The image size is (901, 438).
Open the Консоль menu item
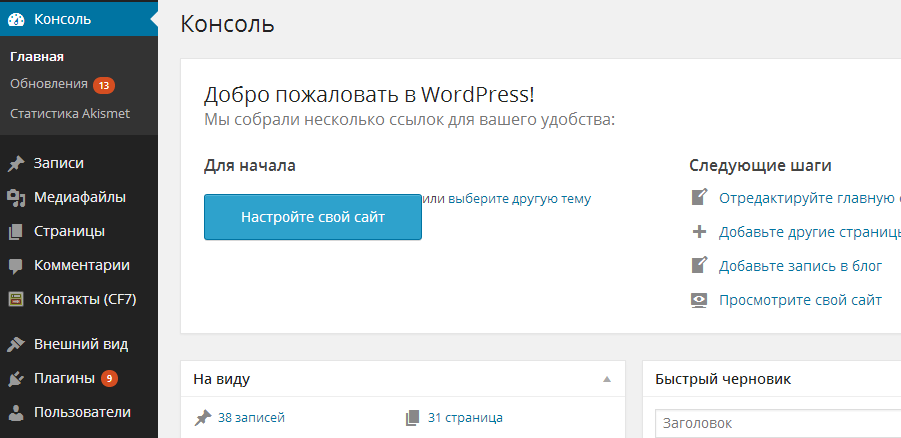point(79,19)
